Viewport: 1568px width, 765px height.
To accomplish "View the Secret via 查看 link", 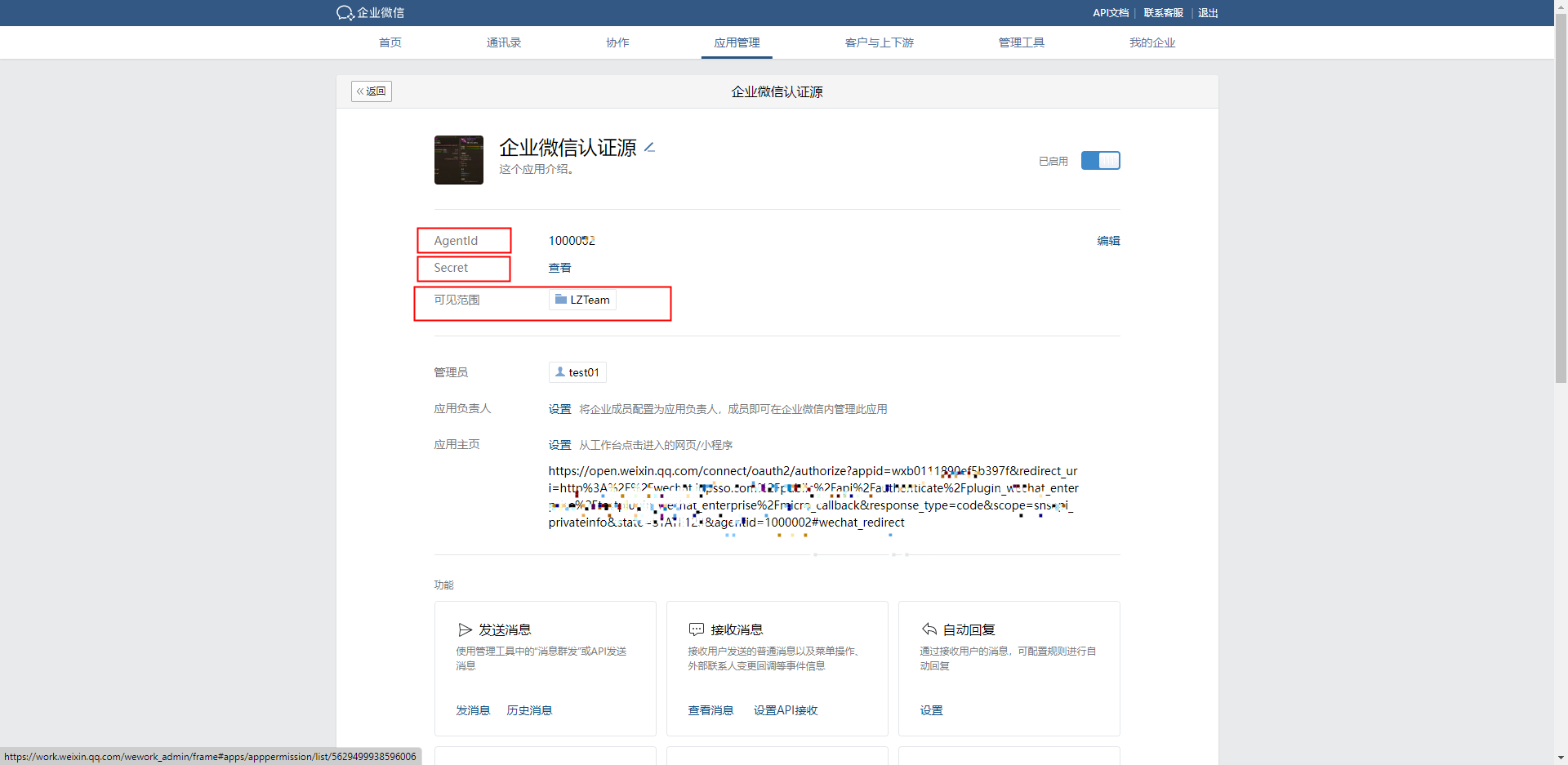I will click(559, 268).
